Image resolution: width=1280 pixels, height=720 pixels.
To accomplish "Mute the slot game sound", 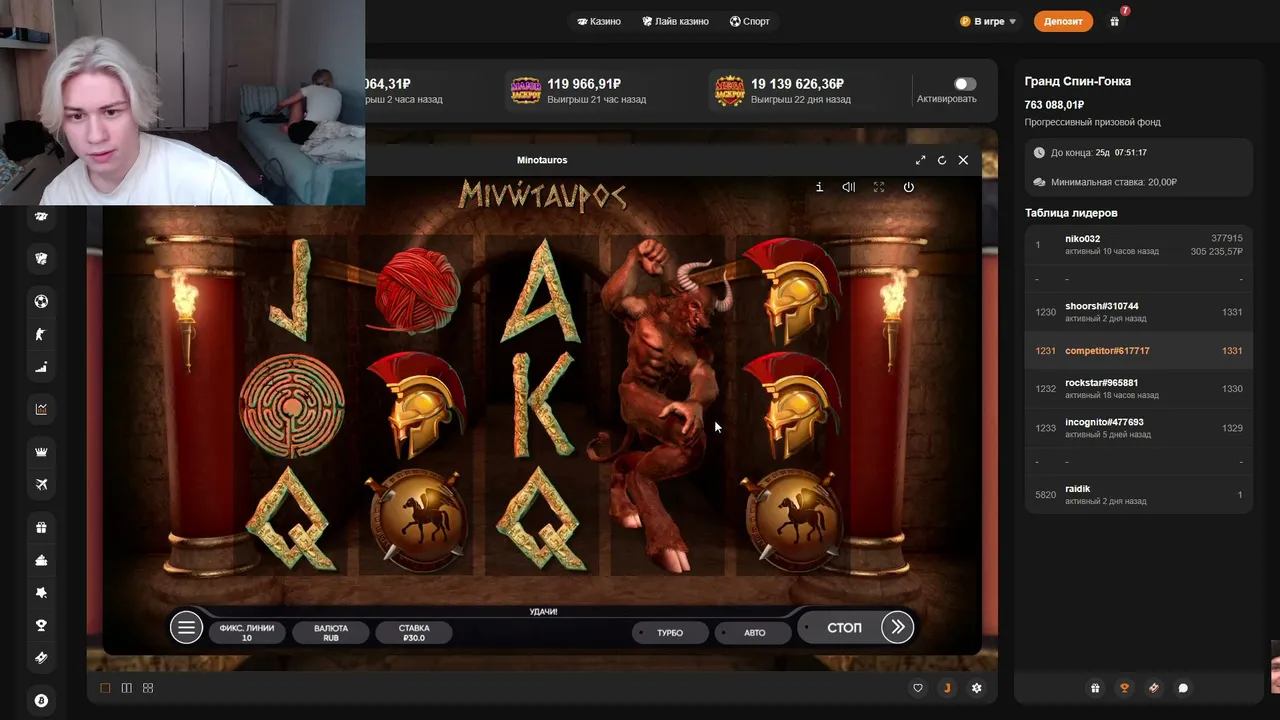I will (x=848, y=187).
